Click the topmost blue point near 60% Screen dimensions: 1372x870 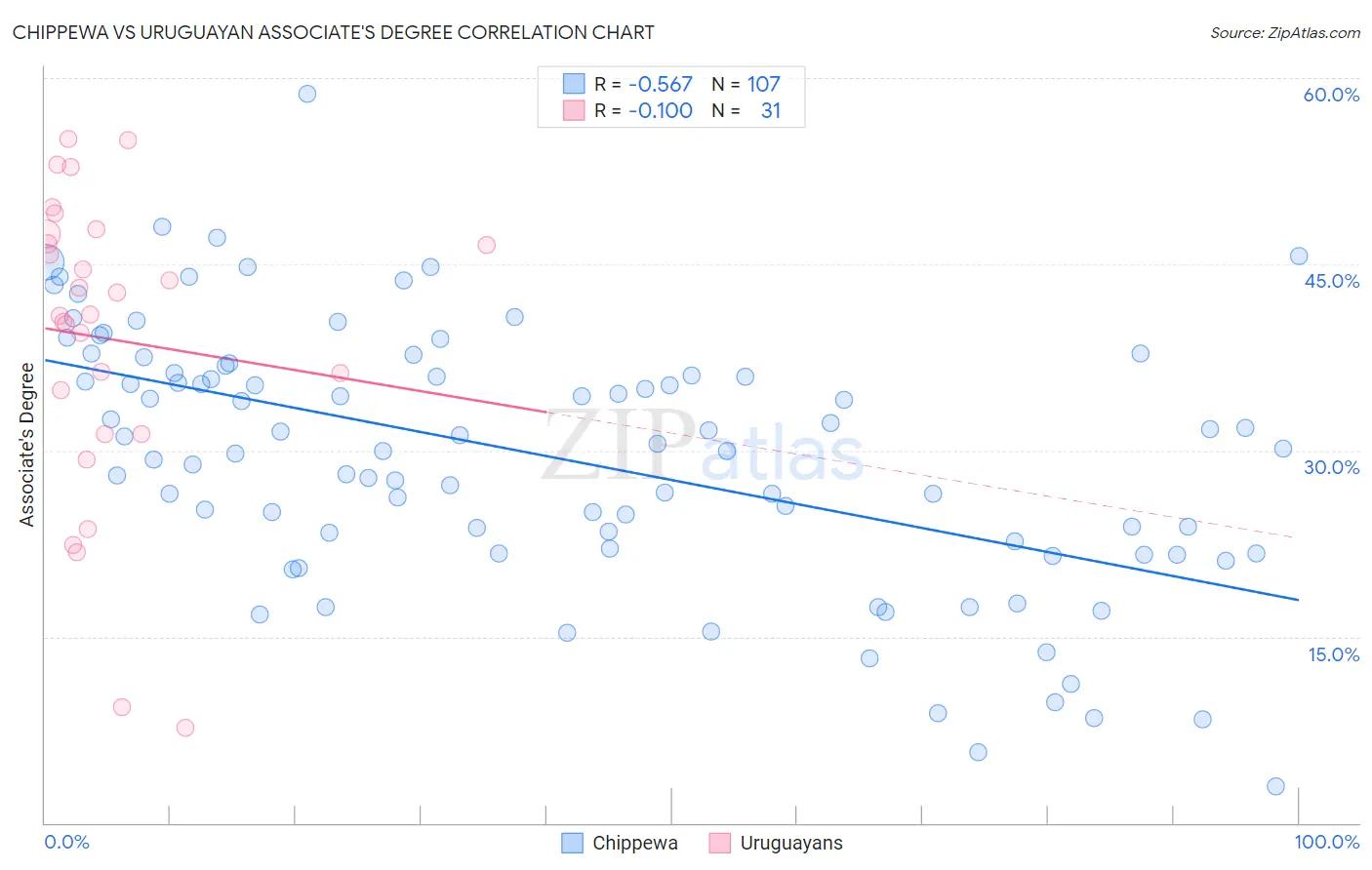(306, 94)
